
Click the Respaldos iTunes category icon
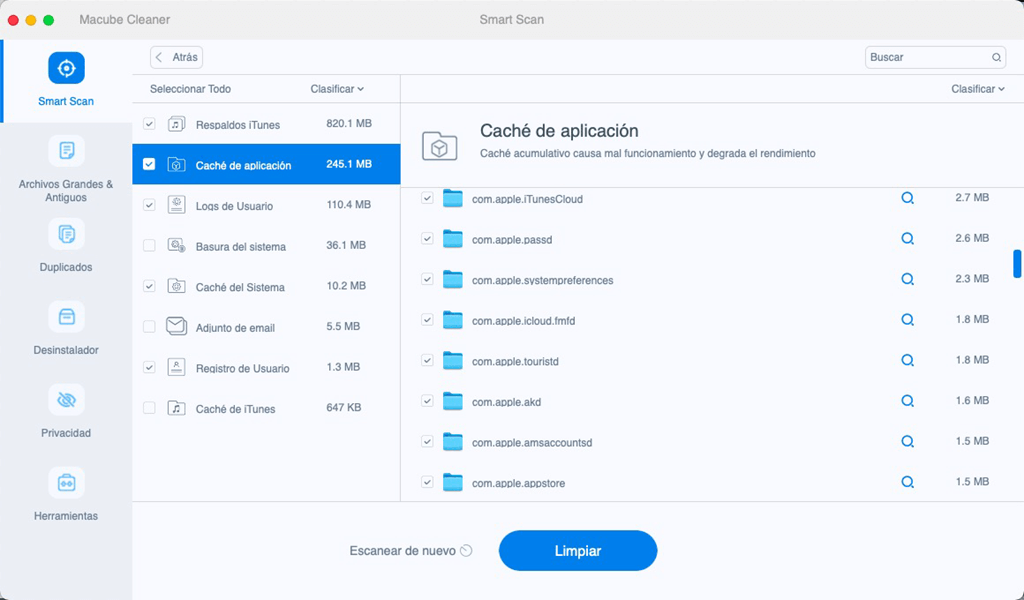pos(176,123)
